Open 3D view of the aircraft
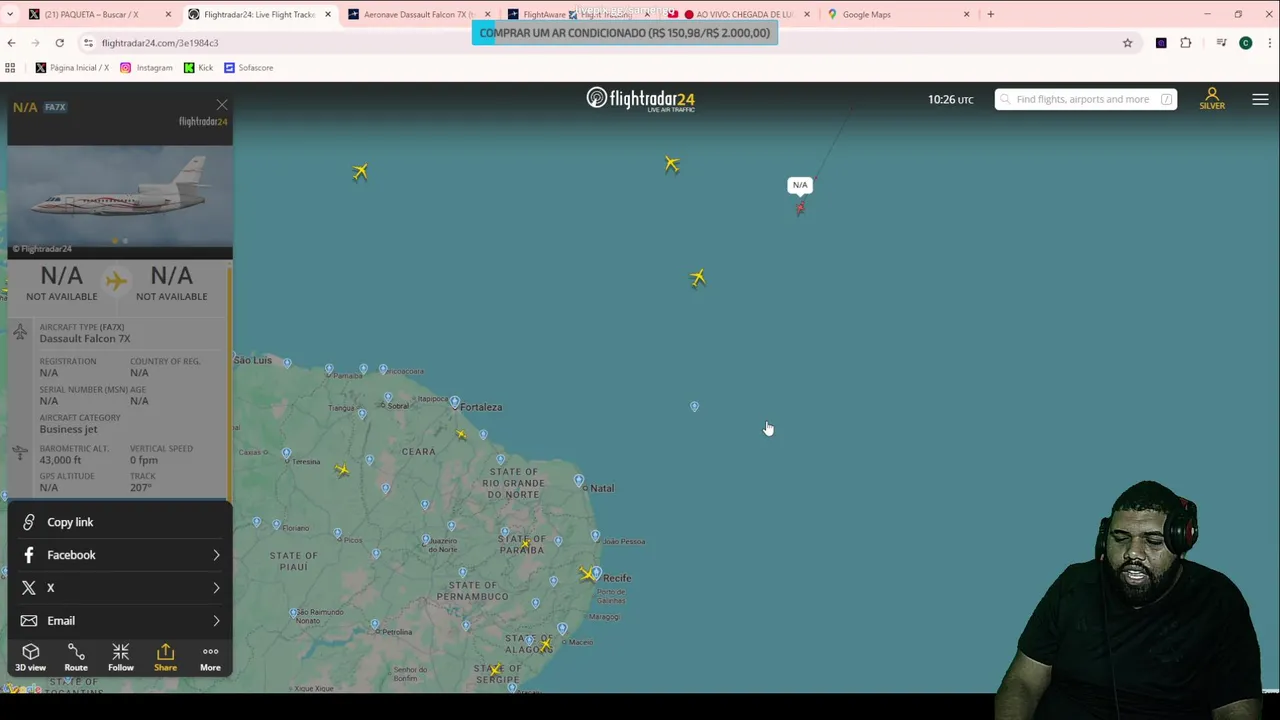The width and height of the screenshot is (1280, 720). click(31, 657)
